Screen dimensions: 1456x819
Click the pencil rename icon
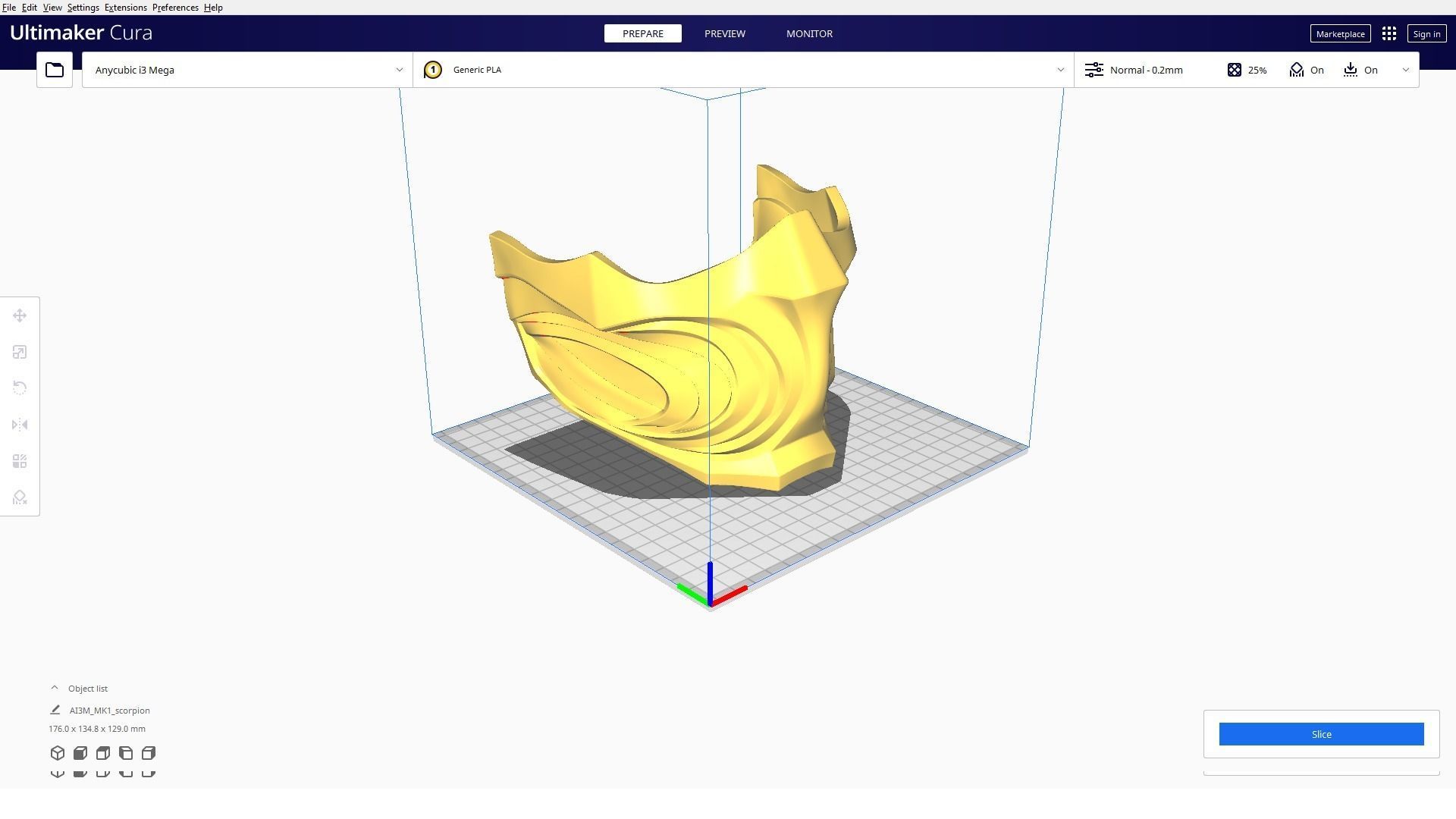click(x=55, y=710)
